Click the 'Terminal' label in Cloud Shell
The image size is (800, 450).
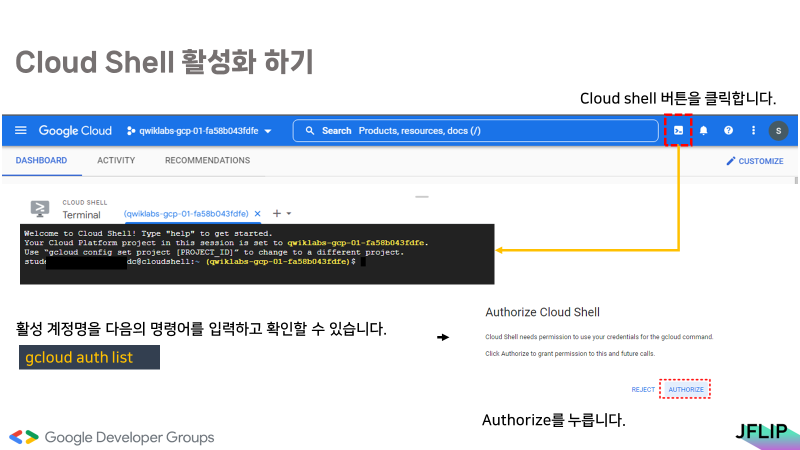[82, 215]
